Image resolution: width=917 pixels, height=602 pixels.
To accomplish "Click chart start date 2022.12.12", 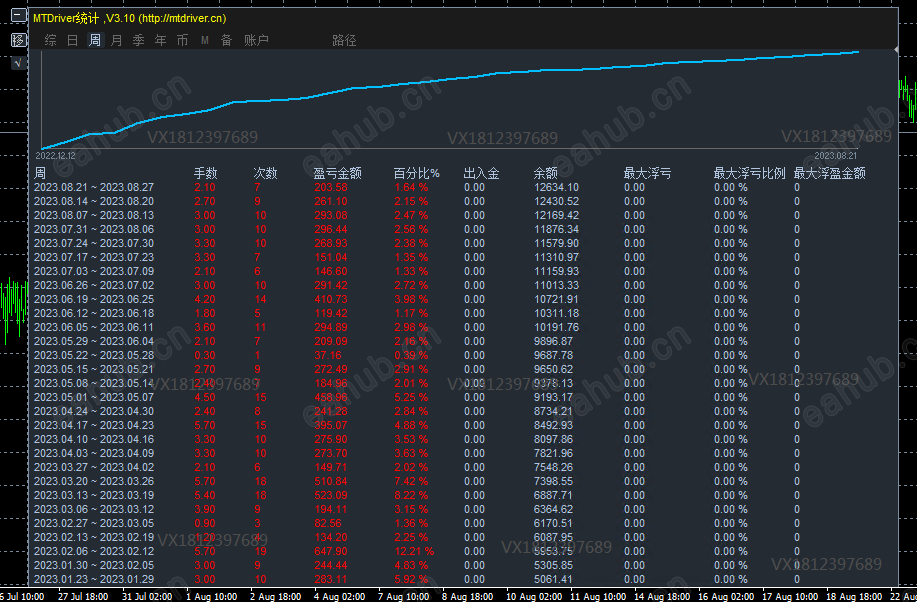I will 56,156.
